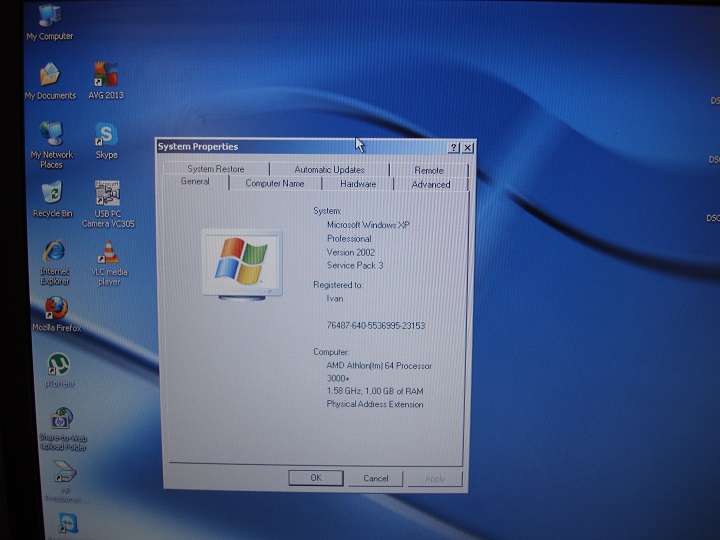Switch to the Automatic Updates tab
The image size is (720, 540).
click(329, 170)
